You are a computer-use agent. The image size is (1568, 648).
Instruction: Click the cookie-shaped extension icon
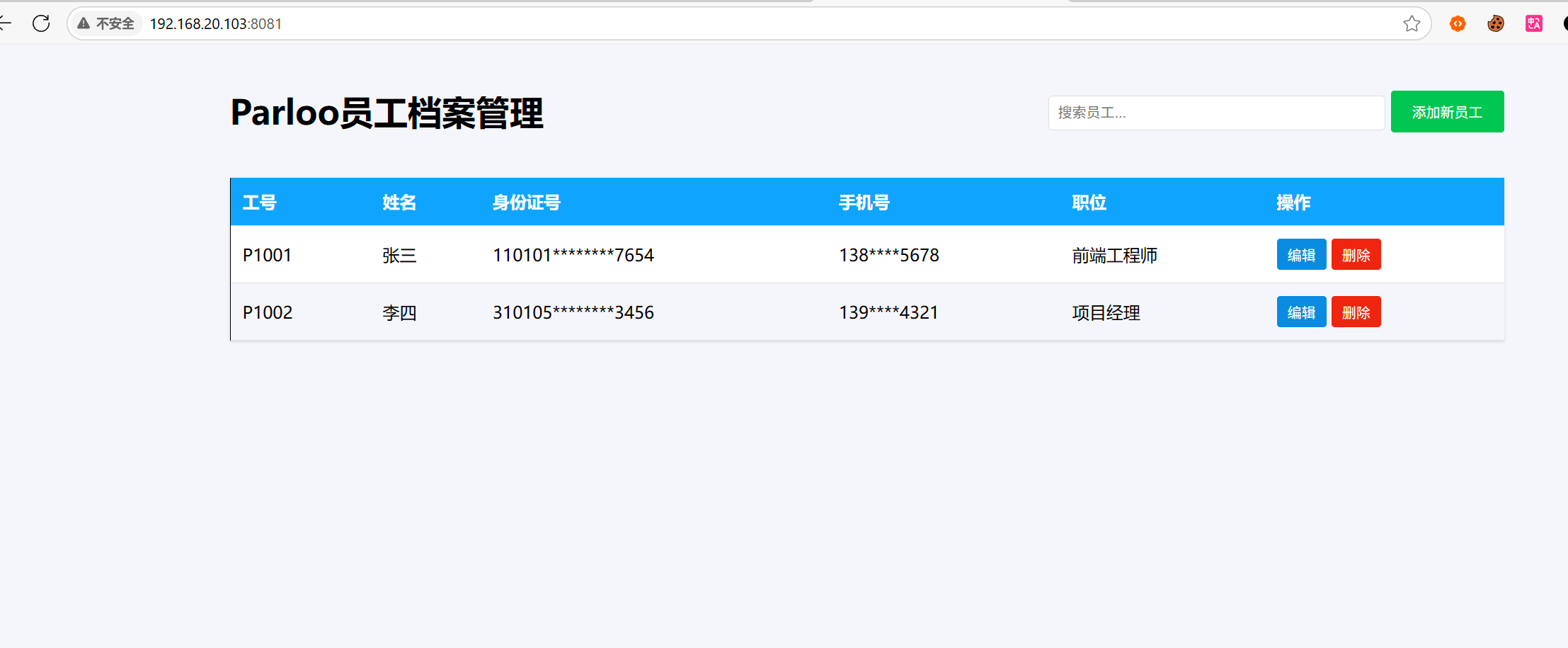(1496, 23)
